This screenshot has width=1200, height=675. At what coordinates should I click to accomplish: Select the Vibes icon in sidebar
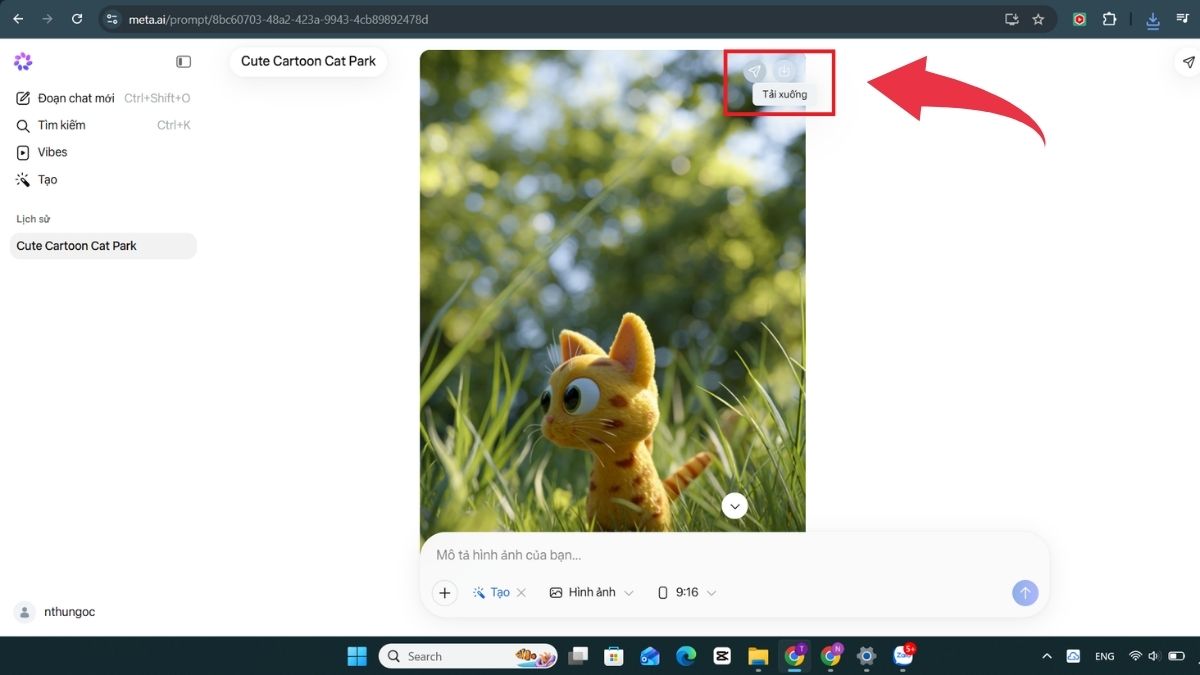point(24,152)
